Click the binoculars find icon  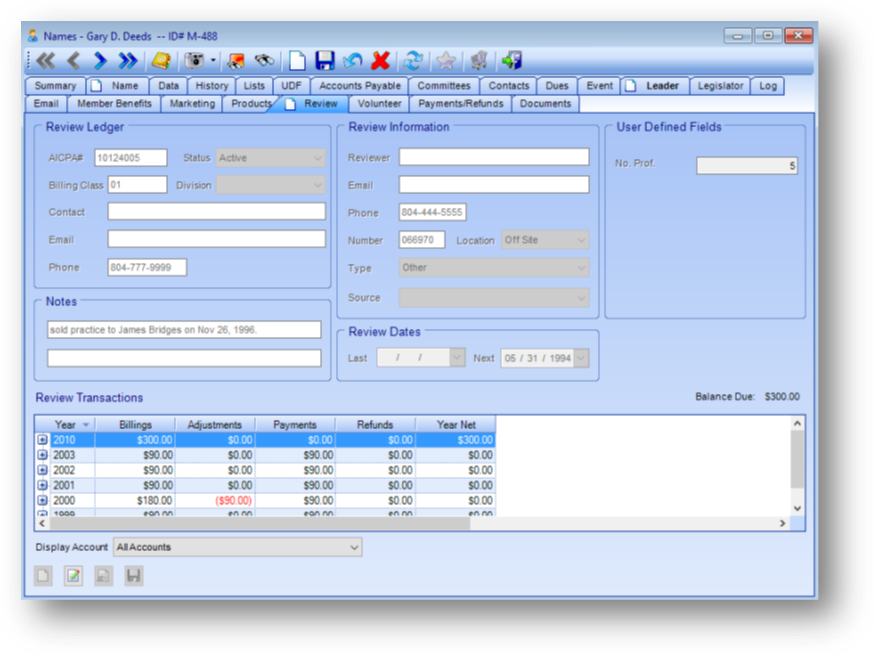coord(265,60)
